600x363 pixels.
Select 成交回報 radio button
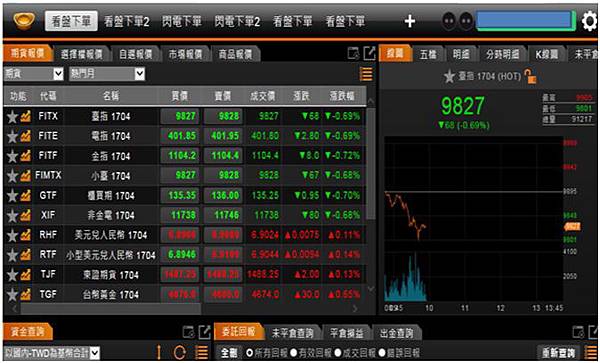[x=338, y=353]
